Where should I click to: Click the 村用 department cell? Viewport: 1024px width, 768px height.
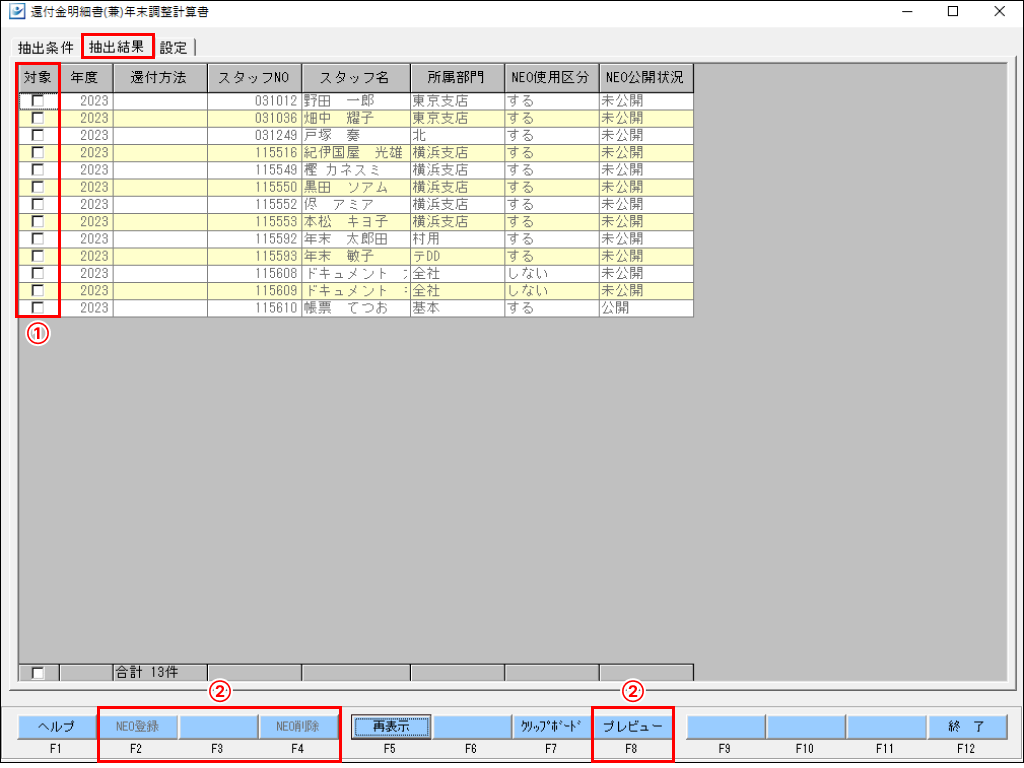(457, 238)
